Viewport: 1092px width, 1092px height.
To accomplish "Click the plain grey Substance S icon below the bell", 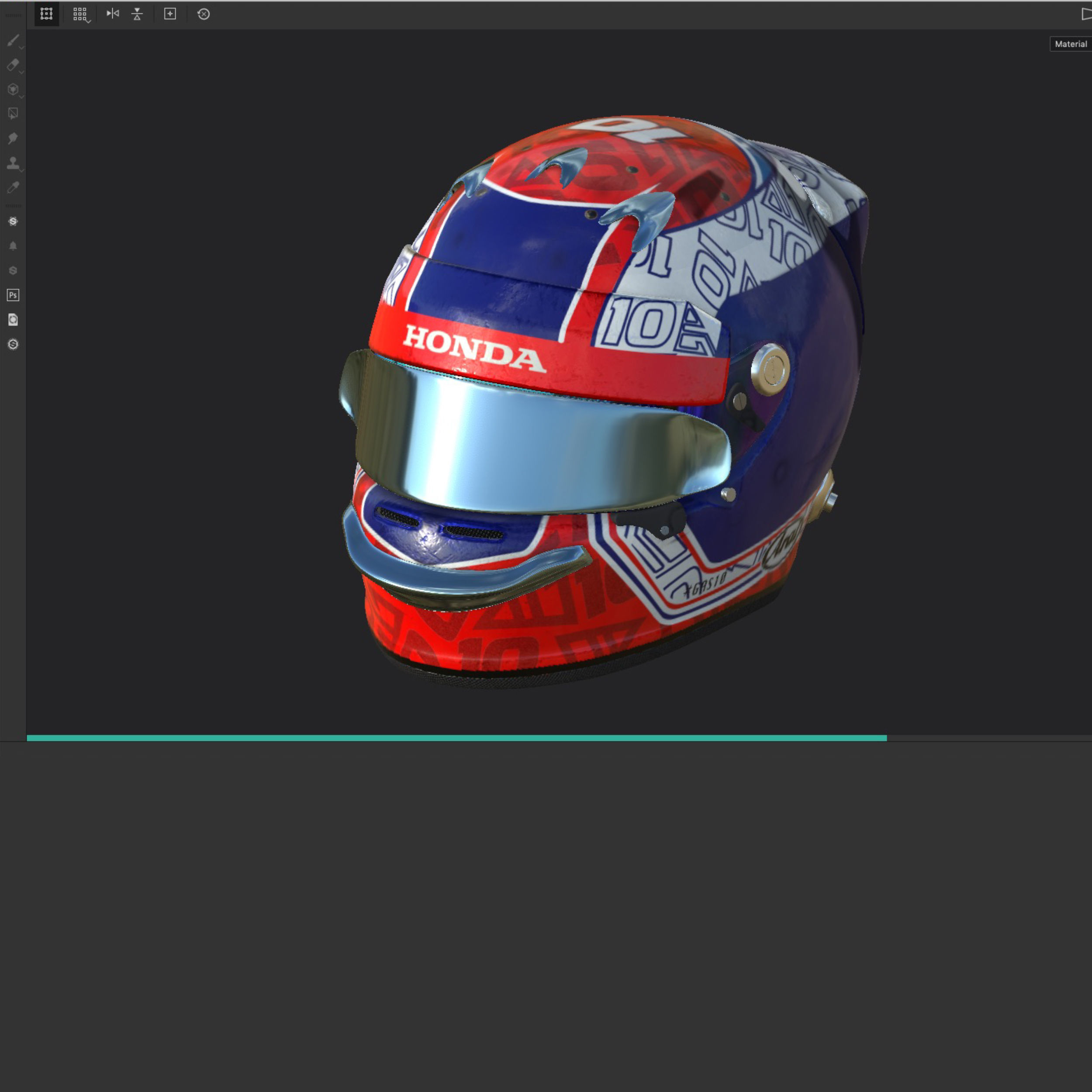I will click(x=13, y=271).
